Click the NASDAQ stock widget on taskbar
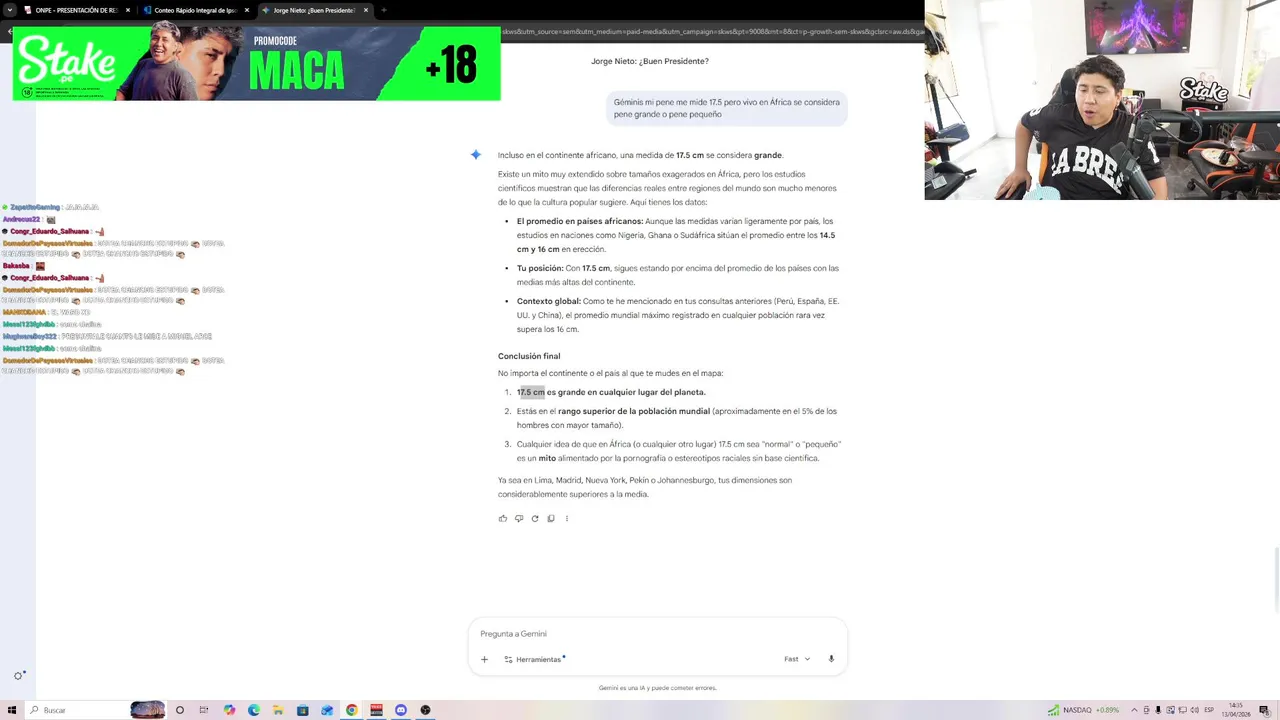Image resolution: width=1280 pixels, height=720 pixels. (x=1083, y=710)
